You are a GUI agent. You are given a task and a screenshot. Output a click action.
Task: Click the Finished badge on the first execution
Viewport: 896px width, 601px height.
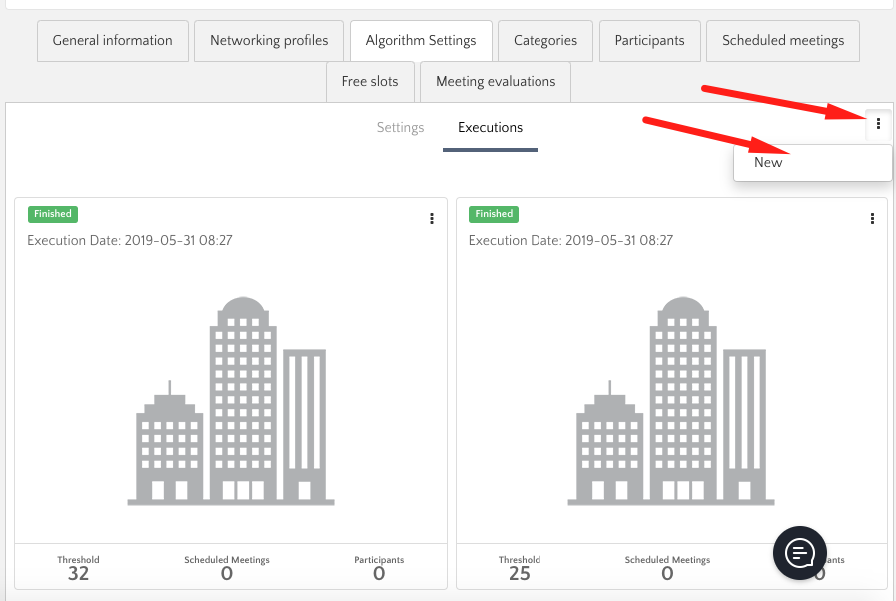pos(53,214)
